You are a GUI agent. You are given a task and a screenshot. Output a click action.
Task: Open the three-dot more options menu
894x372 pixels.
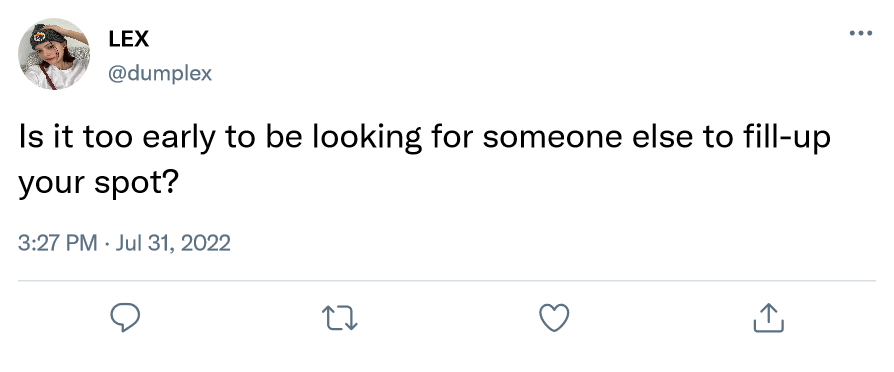pyautogui.click(x=860, y=33)
